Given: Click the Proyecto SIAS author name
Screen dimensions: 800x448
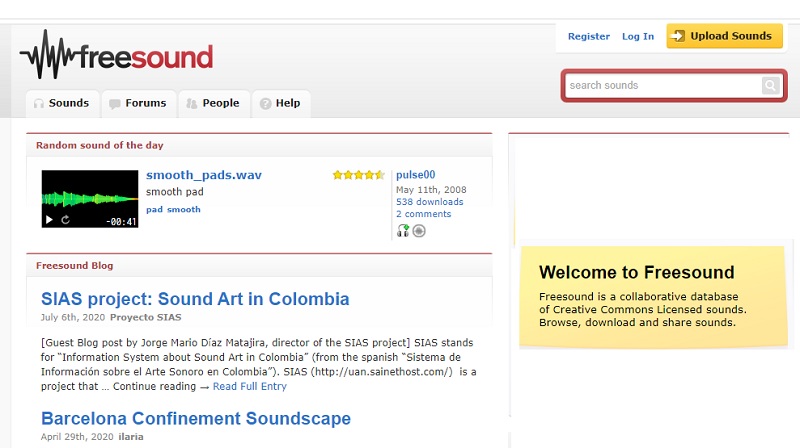Looking at the screenshot, I should 145,317.
